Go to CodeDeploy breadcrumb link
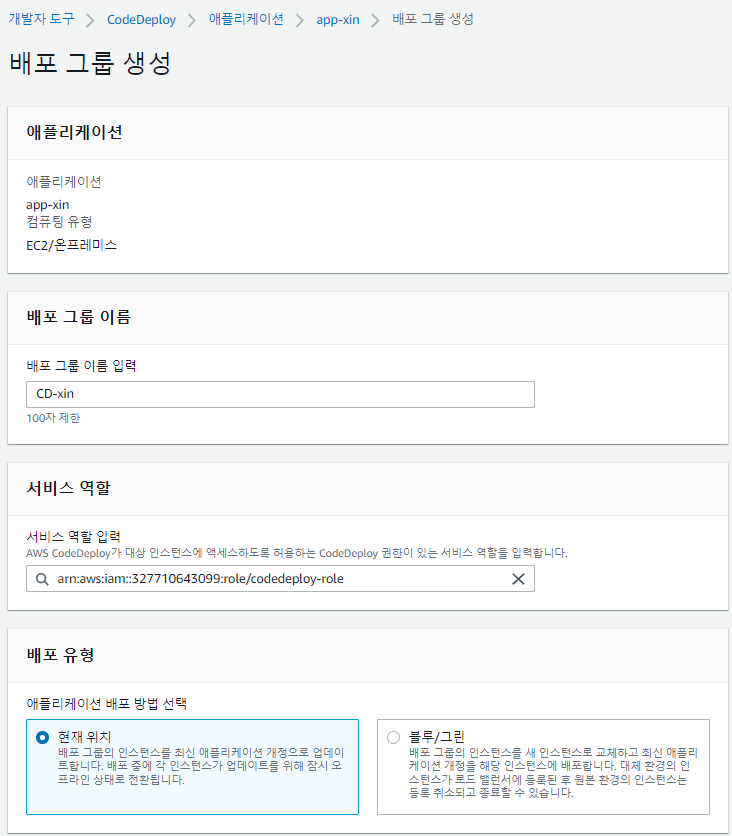Screen dimensions: 732x836 point(141,20)
